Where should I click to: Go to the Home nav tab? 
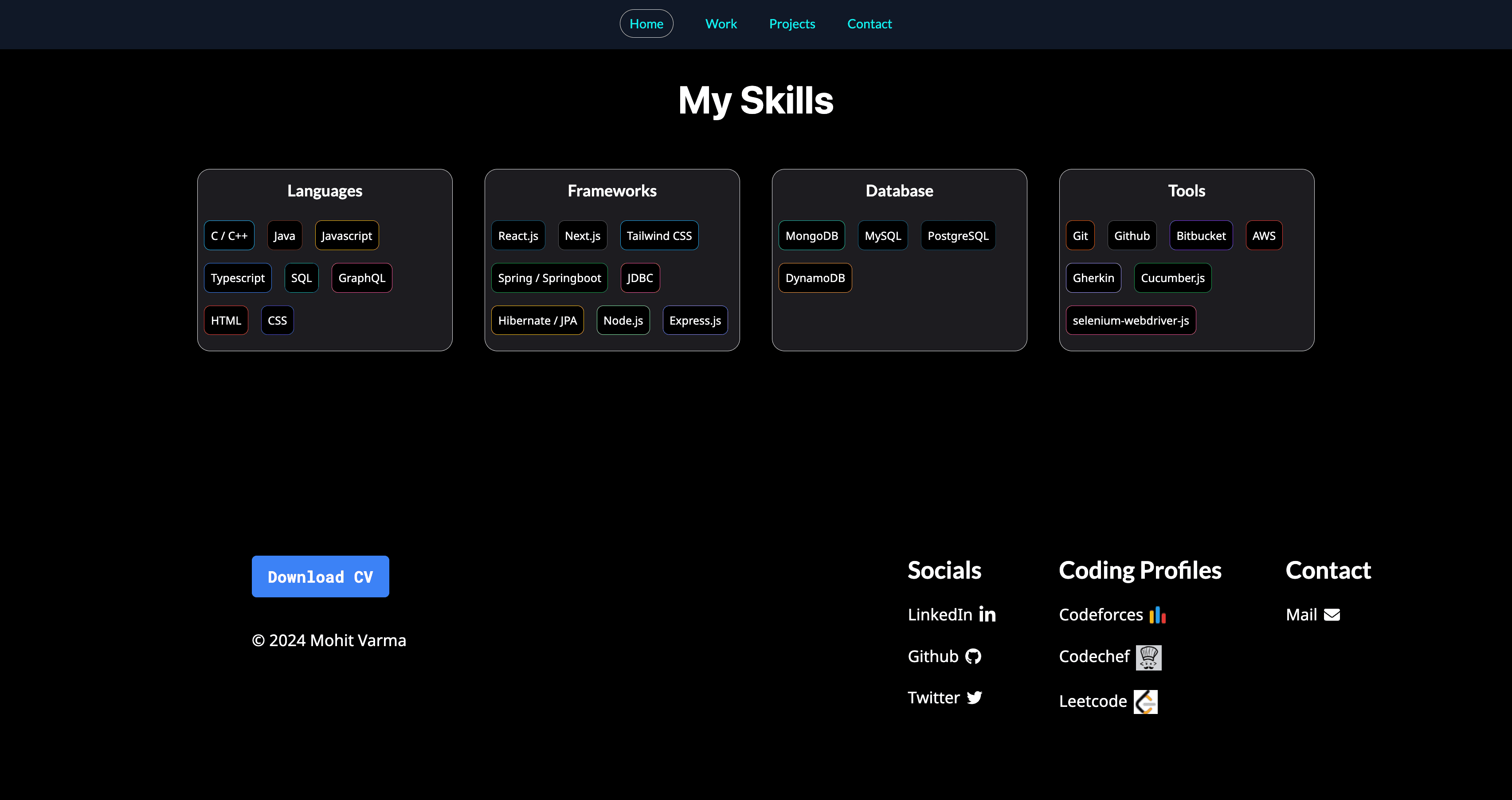click(x=646, y=24)
